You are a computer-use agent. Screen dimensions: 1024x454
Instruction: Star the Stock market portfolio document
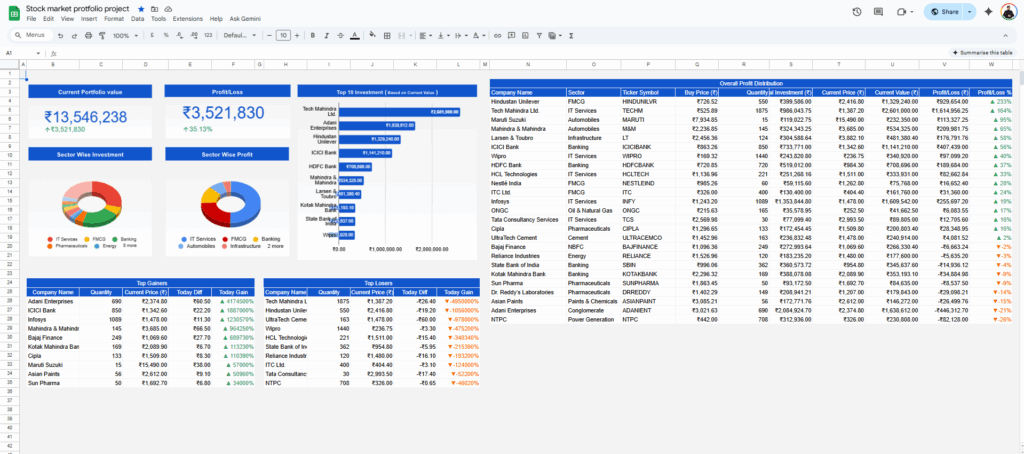pos(141,7)
